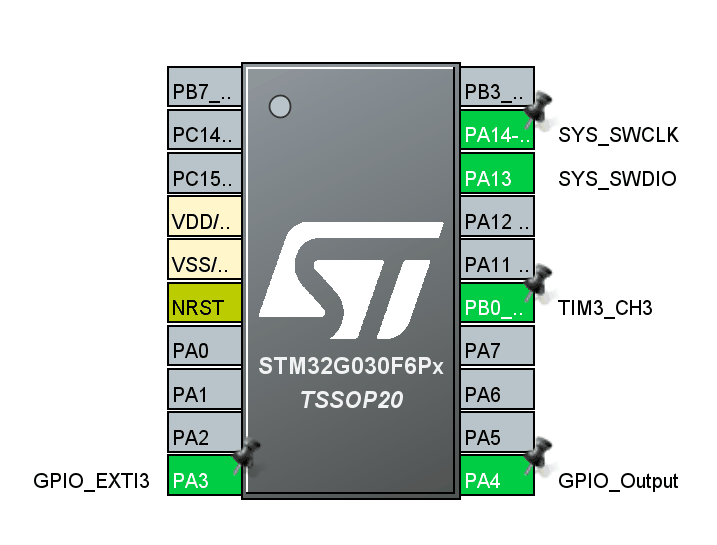The image size is (717, 545).
Task: Select pin PA1
Action: click(204, 389)
